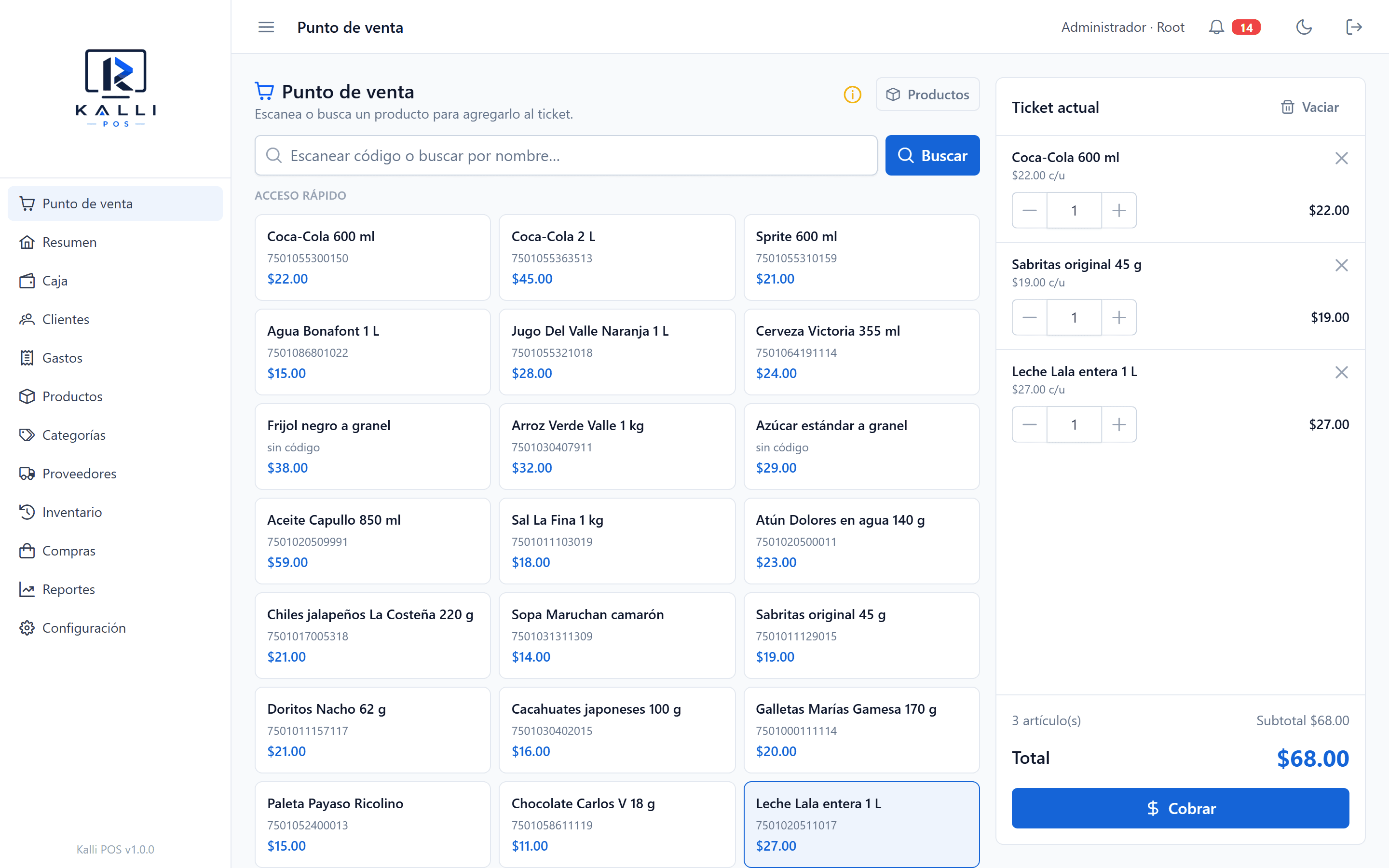
Task: Click Leche Lala entera quantity field
Action: tap(1074, 424)
